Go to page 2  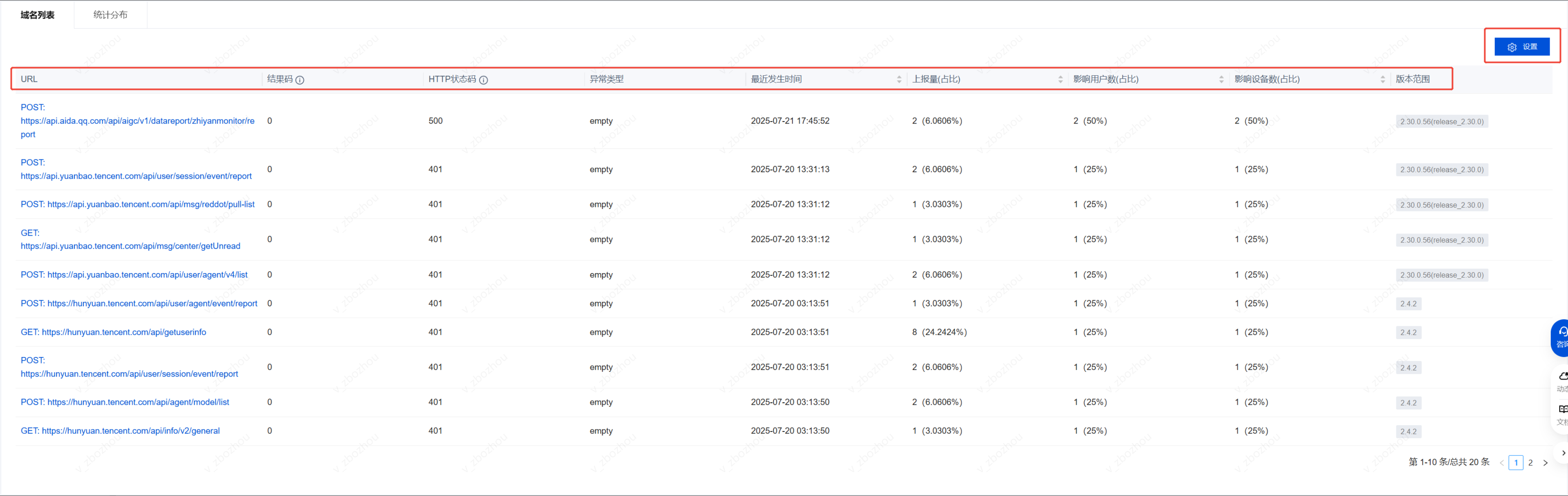tap(1530, 462)
